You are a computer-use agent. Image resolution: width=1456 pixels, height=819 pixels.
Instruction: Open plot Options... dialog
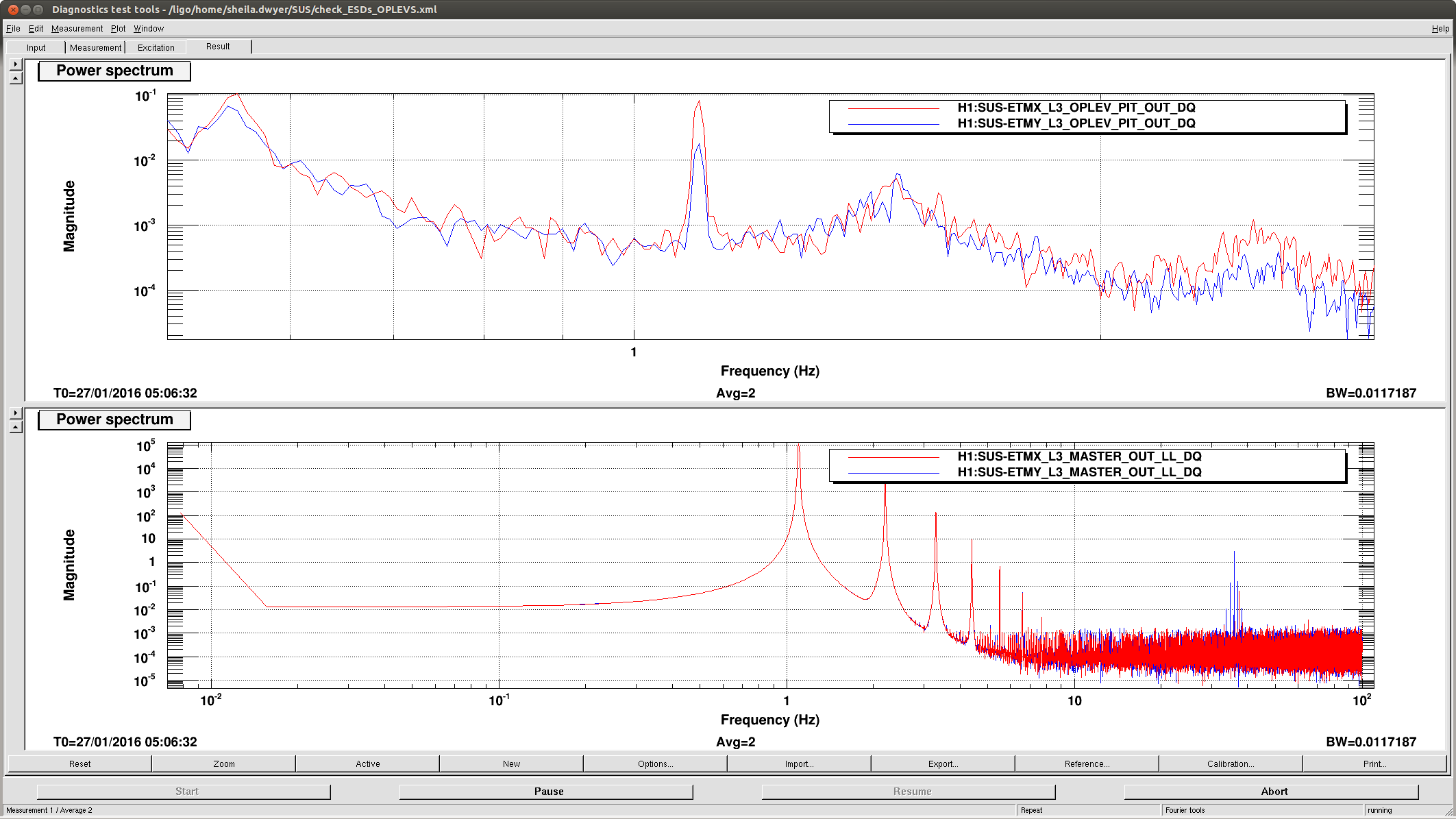coord(655,763)
